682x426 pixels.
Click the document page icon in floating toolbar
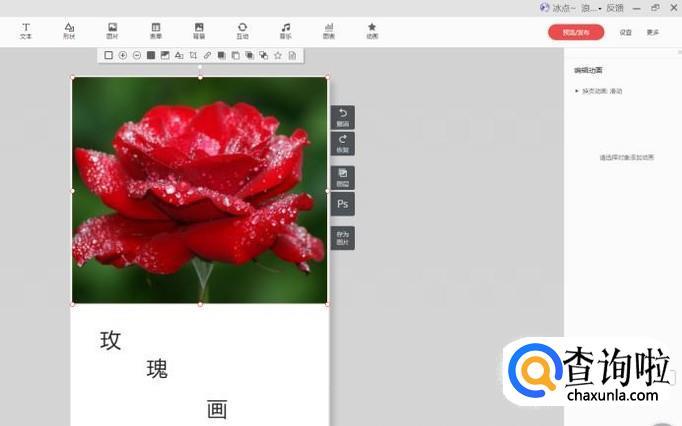pos(292,55)
